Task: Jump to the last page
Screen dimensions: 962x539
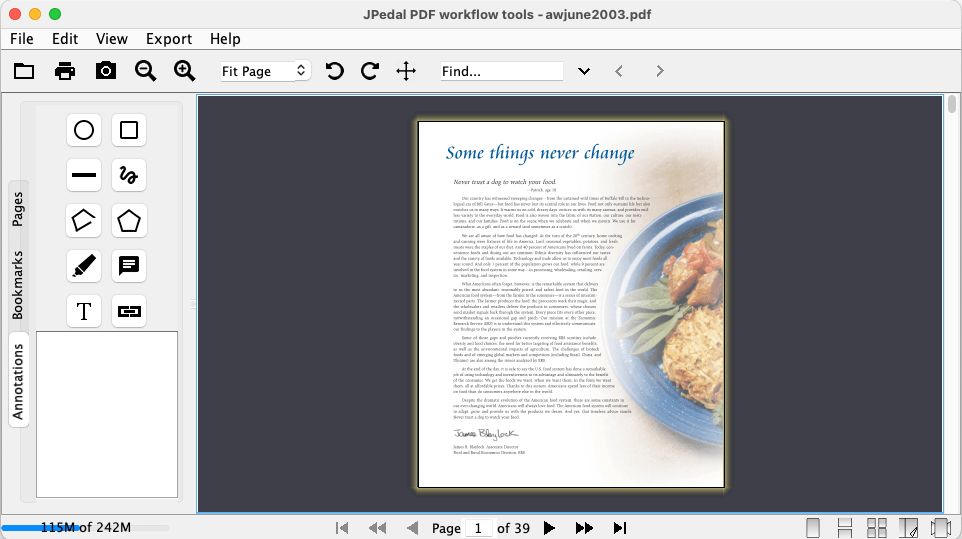Action: pos(620,527)
